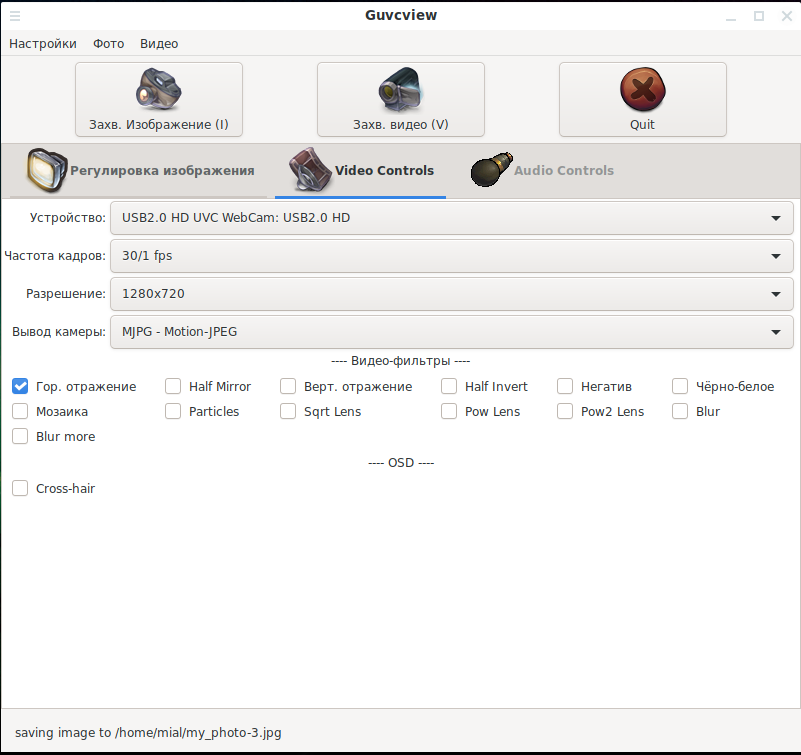Image resolution: width=801 pixels, height=755 pixels.
Task: Enable the Blur more filter
Action: pyautogui.click(x=20, y=436)
